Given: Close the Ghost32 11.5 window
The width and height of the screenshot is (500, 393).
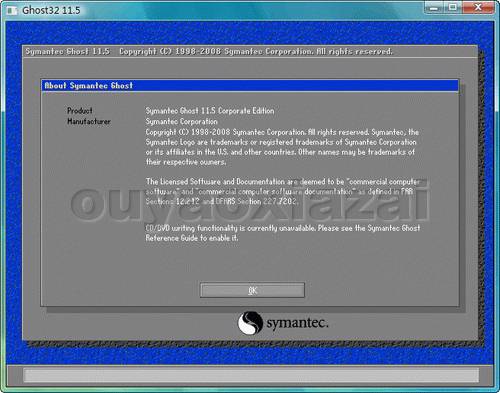Looking at the screenshot, I should coord(478,7).
